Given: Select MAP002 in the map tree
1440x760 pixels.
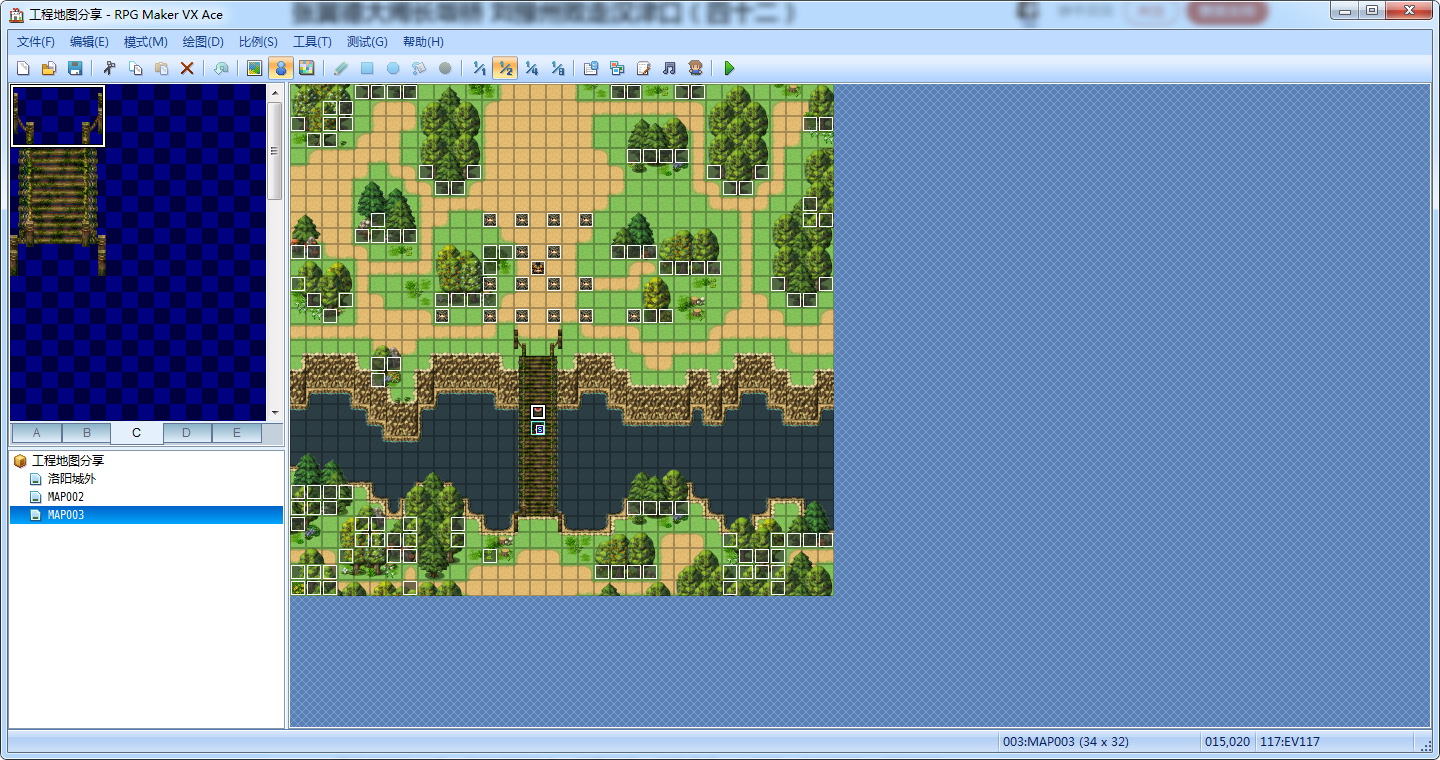Looking at the screenshot, I should [66, 497].
